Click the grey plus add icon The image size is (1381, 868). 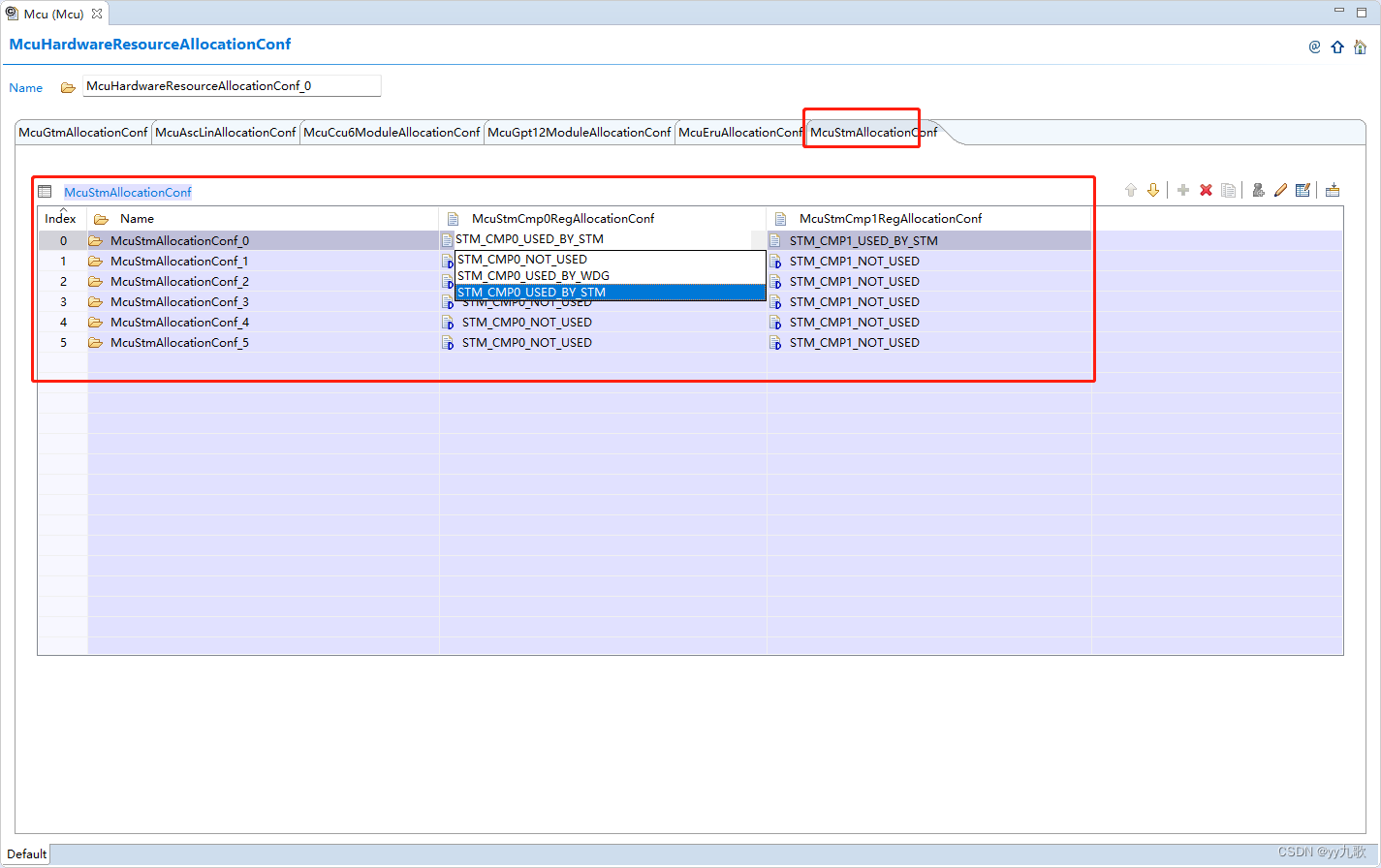tap(1183, 191)
